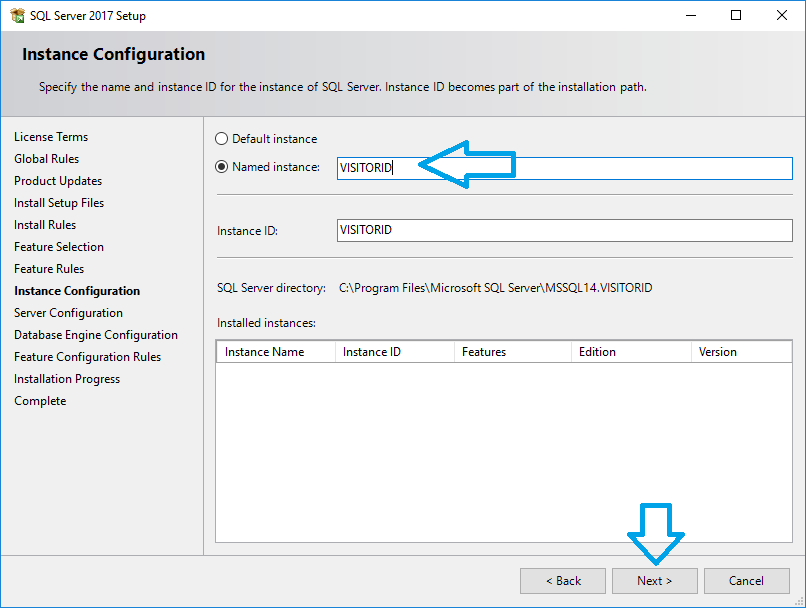Cancel the SQL Server setup

(746, 581)
